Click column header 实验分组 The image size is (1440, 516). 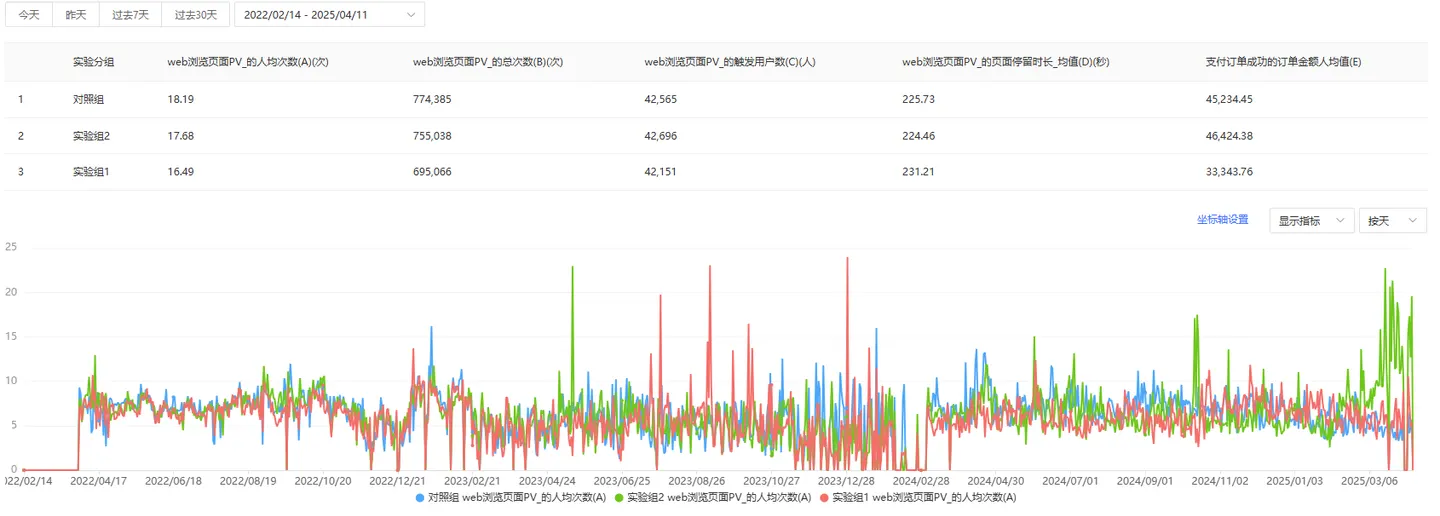[x=93, y=62]
